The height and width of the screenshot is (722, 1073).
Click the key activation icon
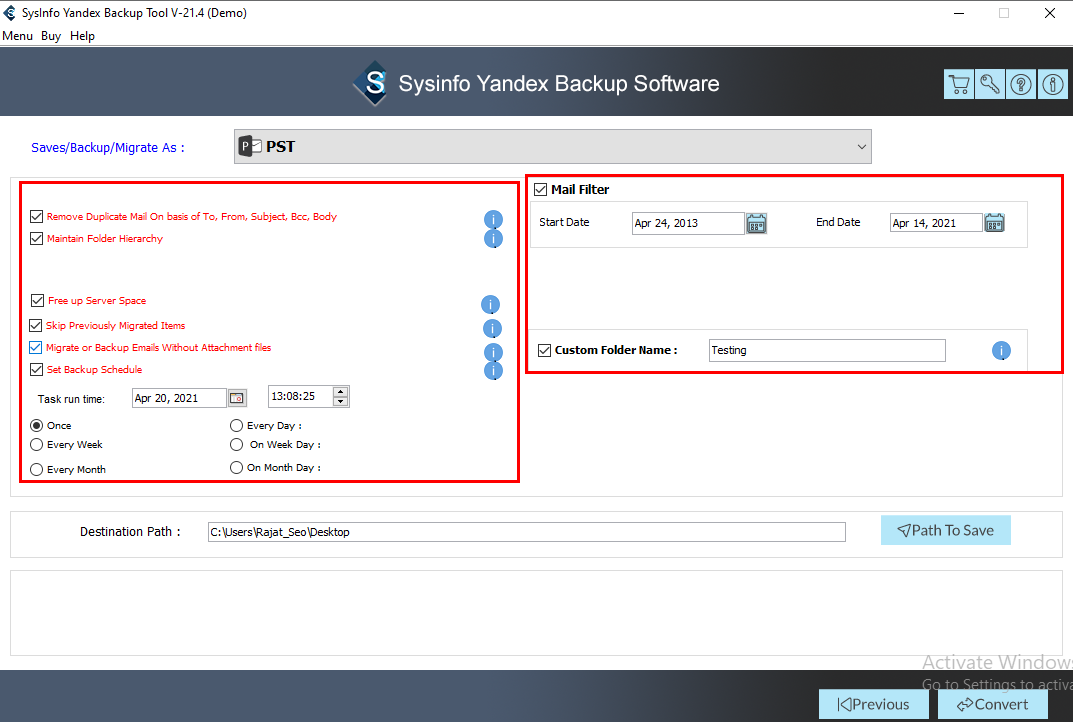click(x=990, y=84)
